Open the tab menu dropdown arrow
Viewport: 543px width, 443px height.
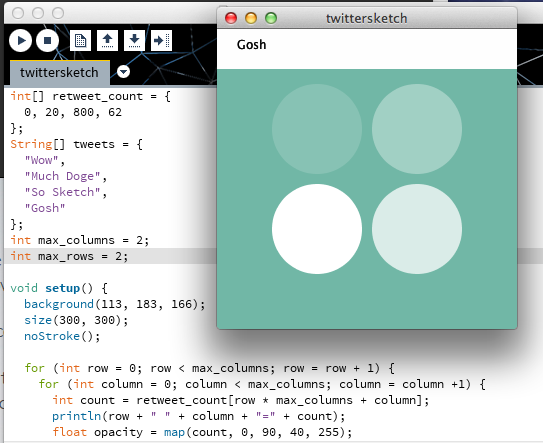123,72
